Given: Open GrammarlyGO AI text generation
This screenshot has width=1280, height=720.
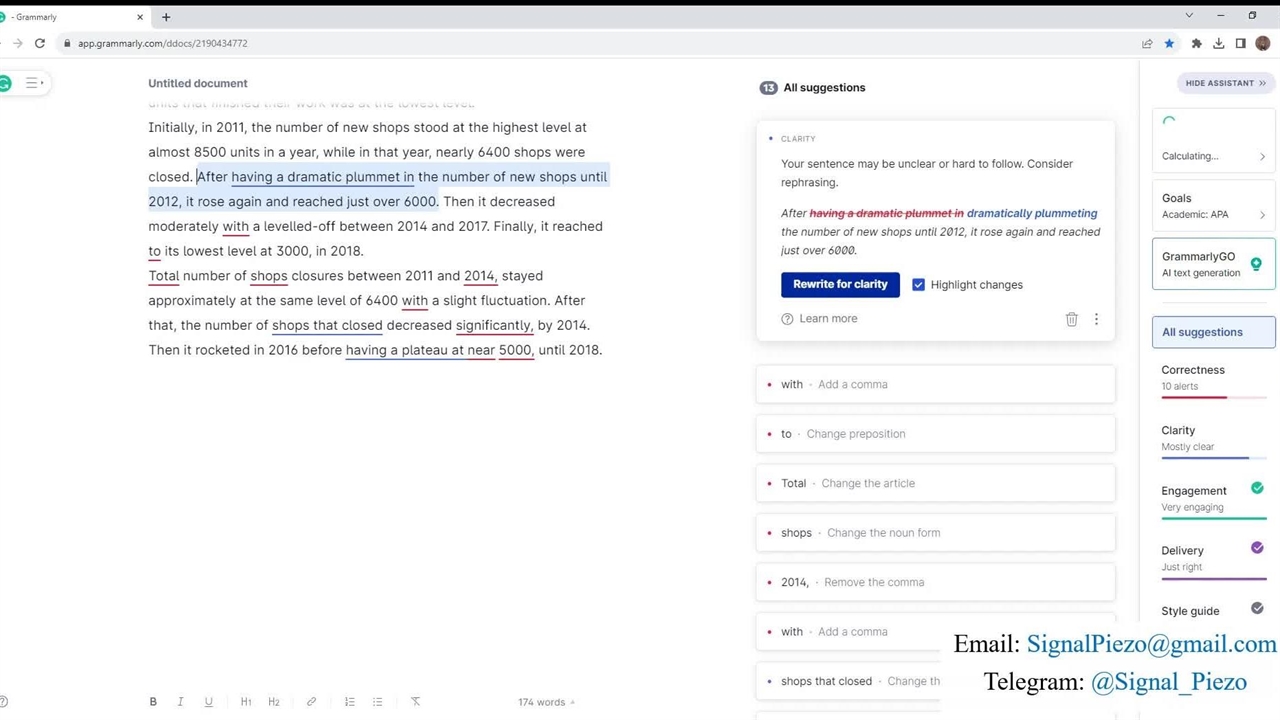Looking at the screenshot, I should 1213,264.
